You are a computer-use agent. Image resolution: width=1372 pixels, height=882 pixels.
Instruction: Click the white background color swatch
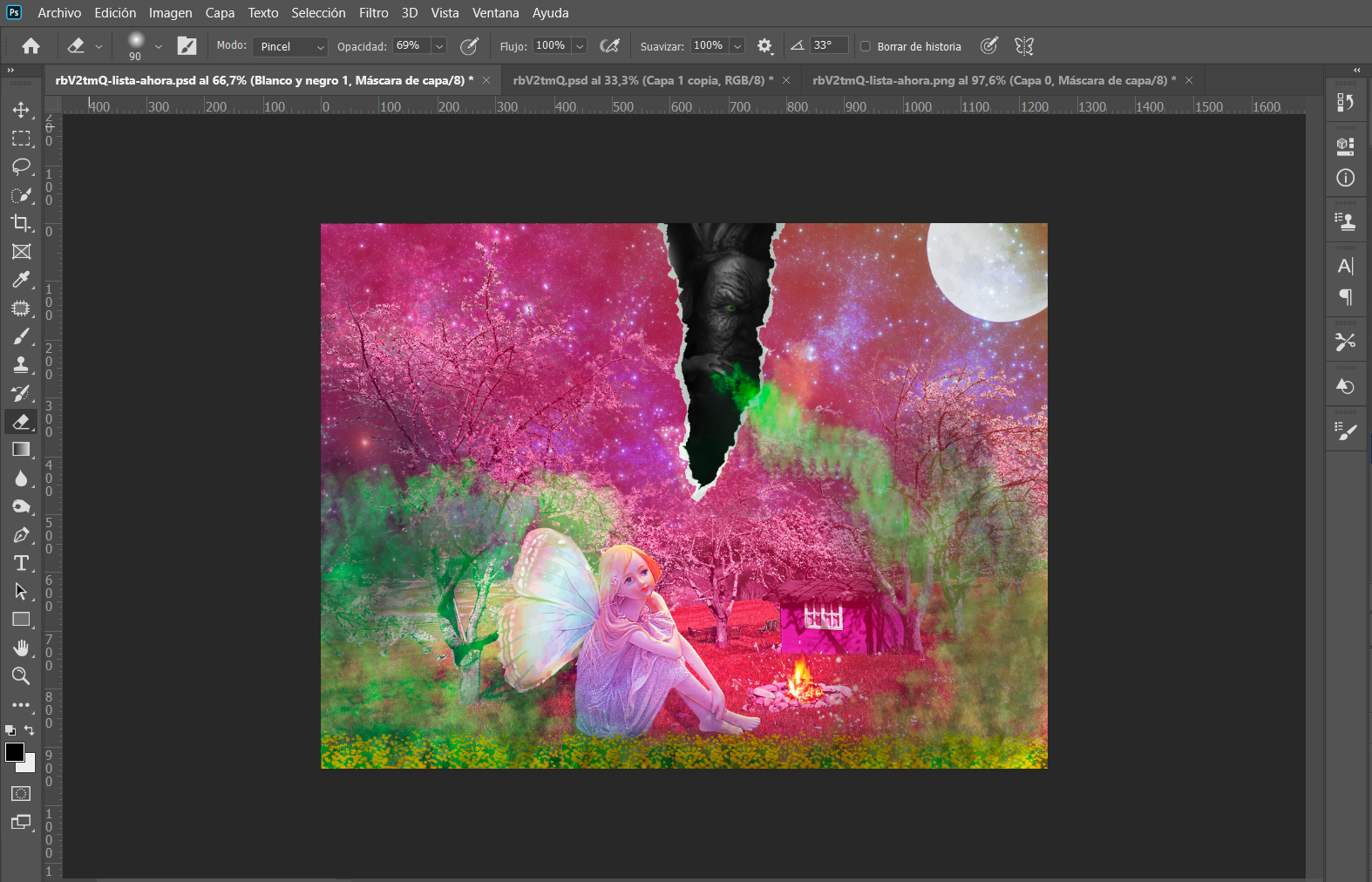tap(30, 766)
